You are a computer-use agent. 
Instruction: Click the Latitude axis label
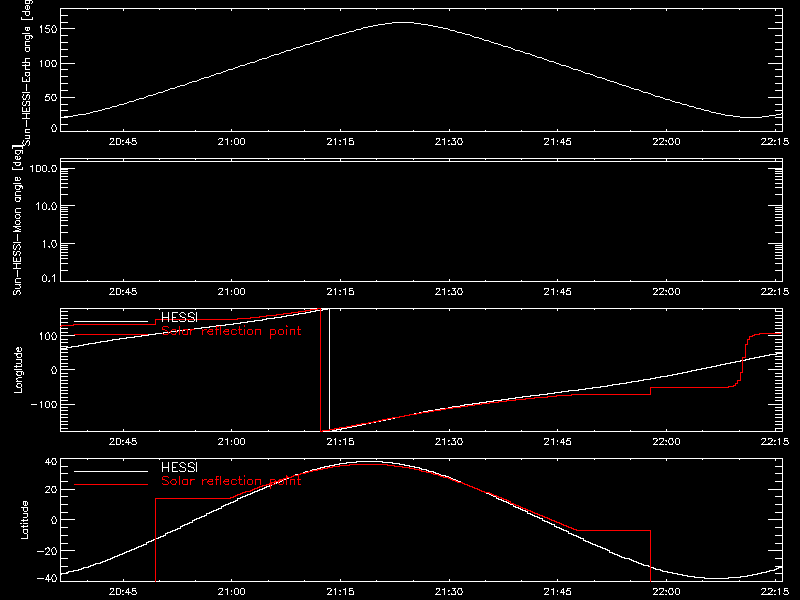coord(24,519)
